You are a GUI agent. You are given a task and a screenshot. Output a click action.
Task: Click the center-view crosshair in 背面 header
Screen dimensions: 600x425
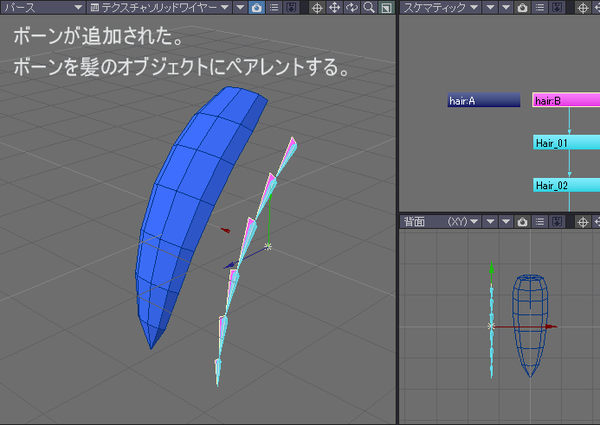583,221
